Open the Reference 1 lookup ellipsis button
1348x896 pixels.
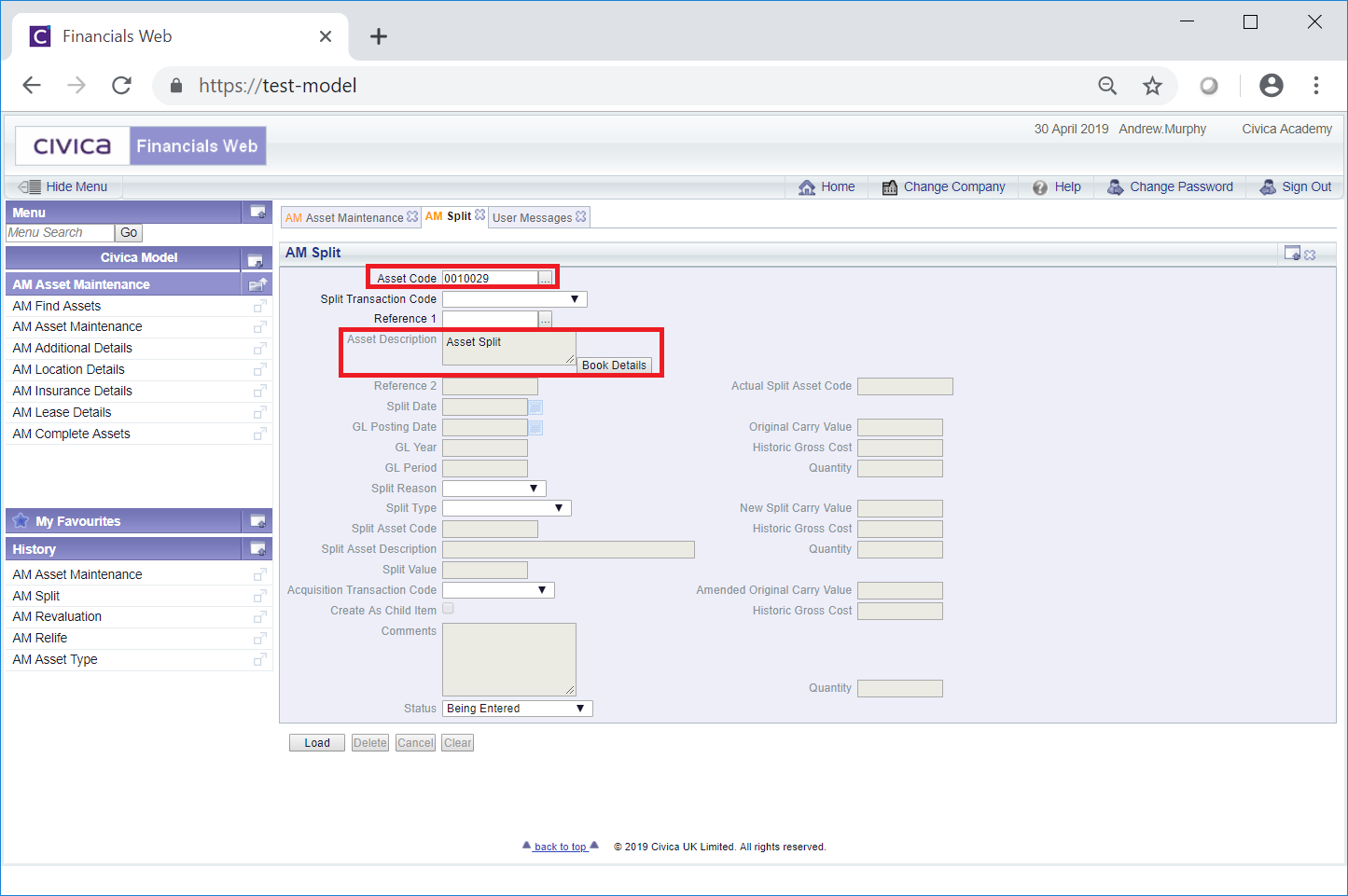(545, 319)
